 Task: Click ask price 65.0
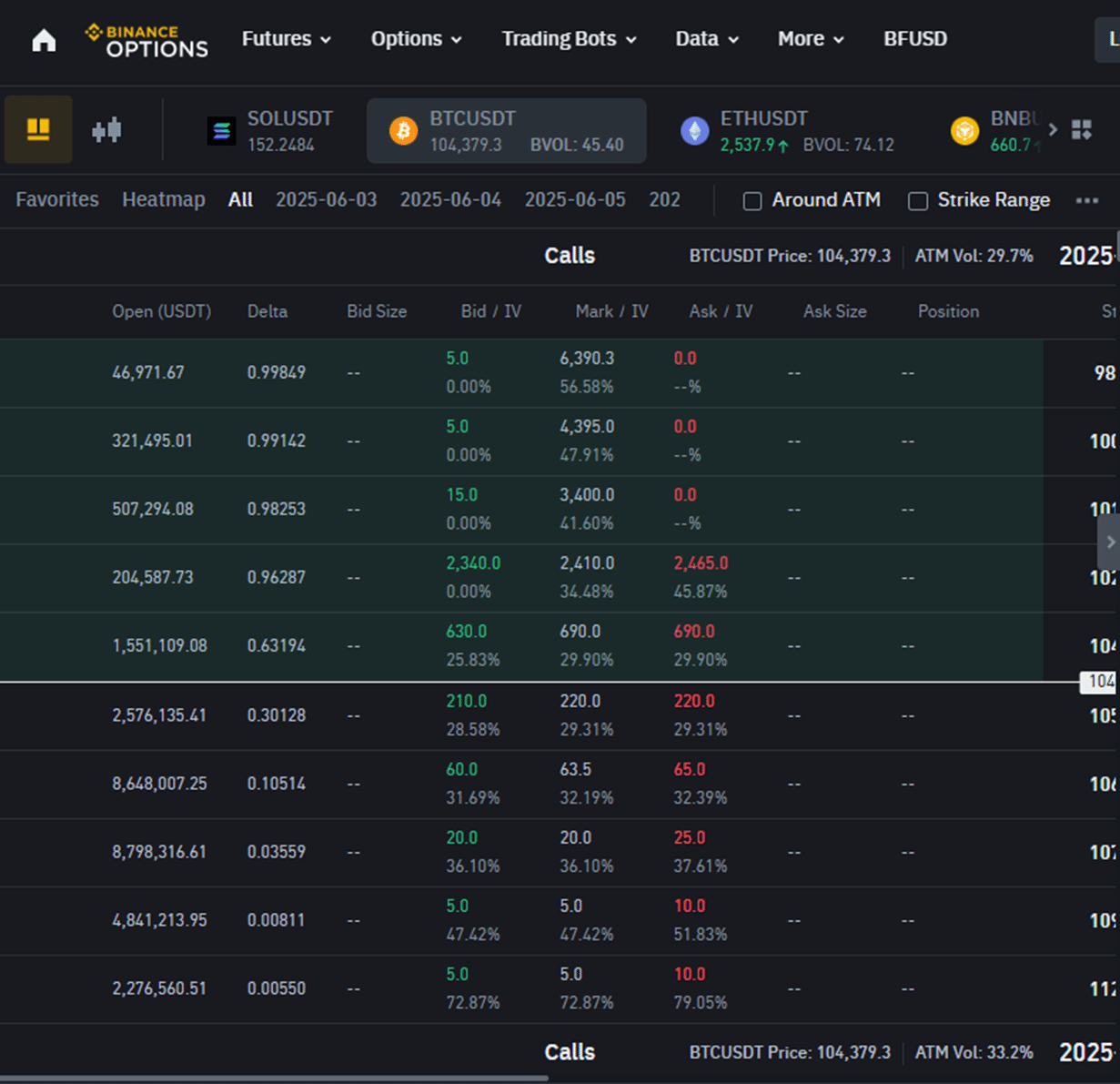pos(690,770)
